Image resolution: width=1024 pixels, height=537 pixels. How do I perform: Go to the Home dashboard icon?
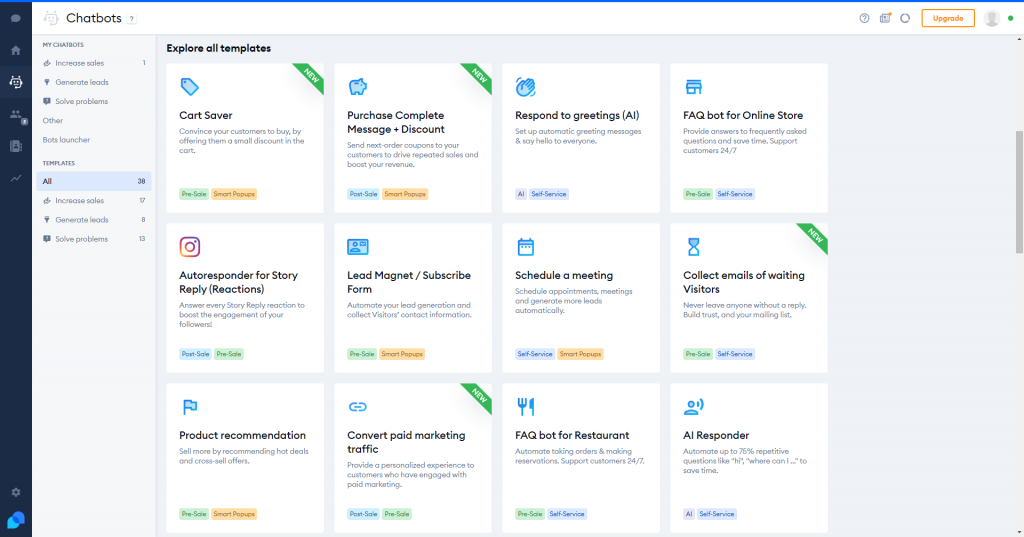pyautogui.click(x=15, y=50)
